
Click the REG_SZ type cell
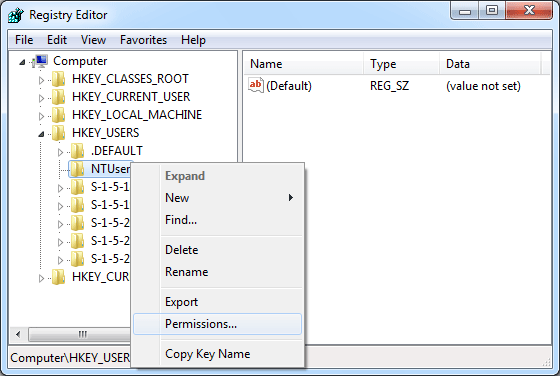pyautogui.click(x=389, y=86)
